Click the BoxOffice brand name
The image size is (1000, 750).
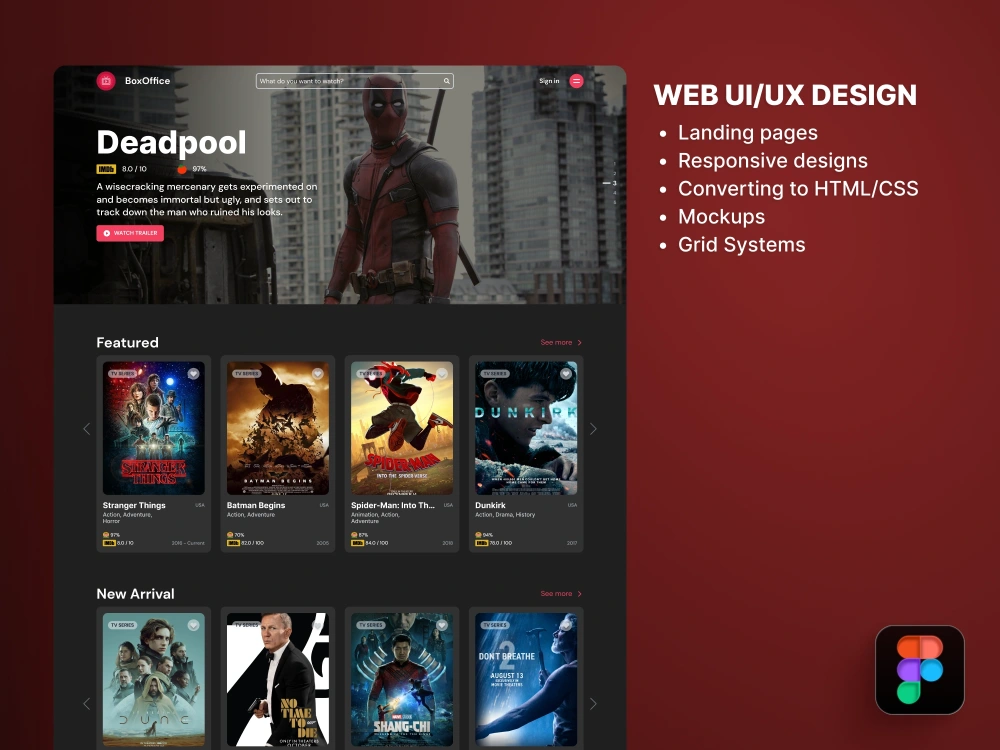(147, 81)
